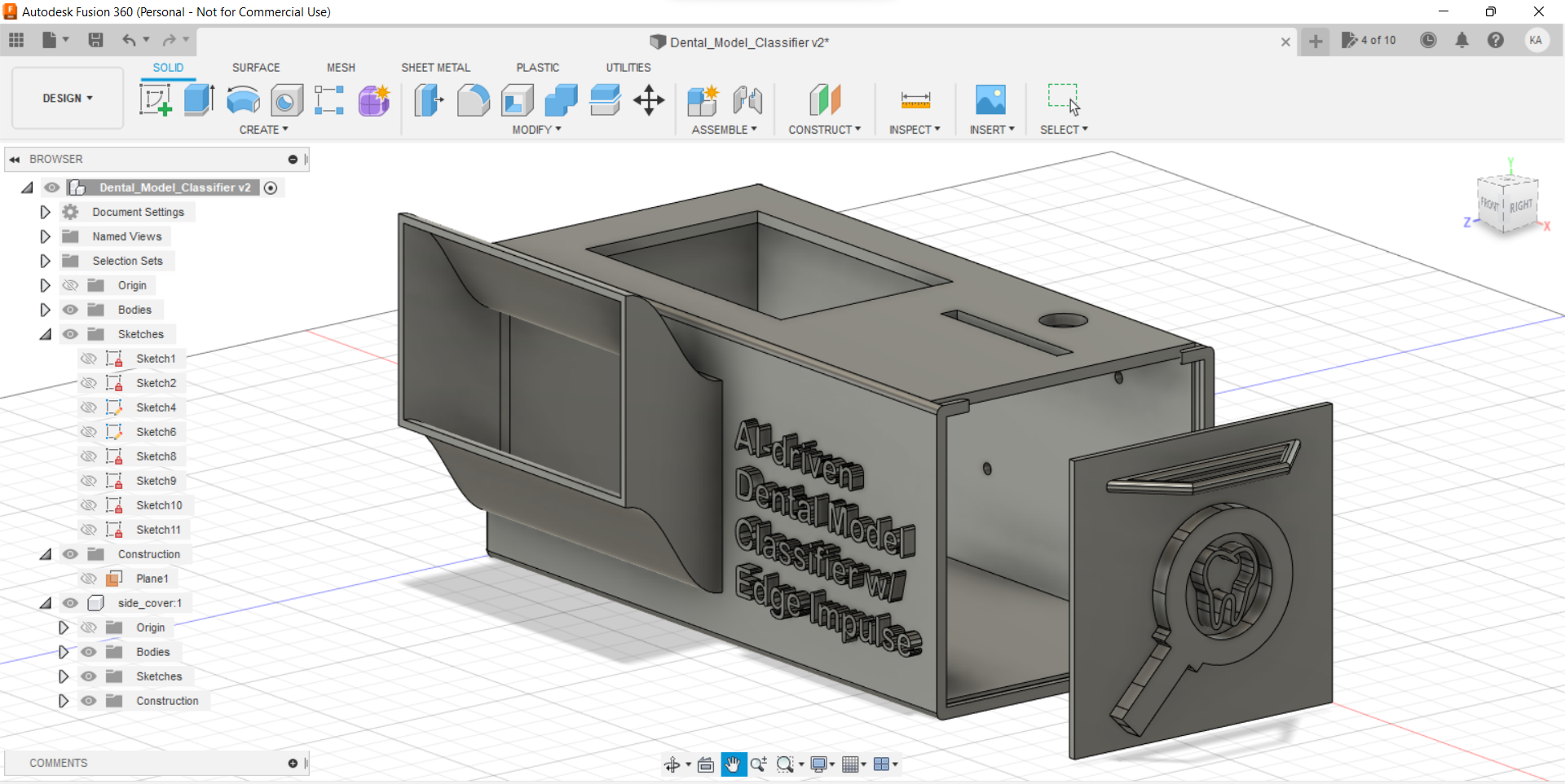Switch to the SOLID tab
This screenshot has width=1565, height=784.
168,68
